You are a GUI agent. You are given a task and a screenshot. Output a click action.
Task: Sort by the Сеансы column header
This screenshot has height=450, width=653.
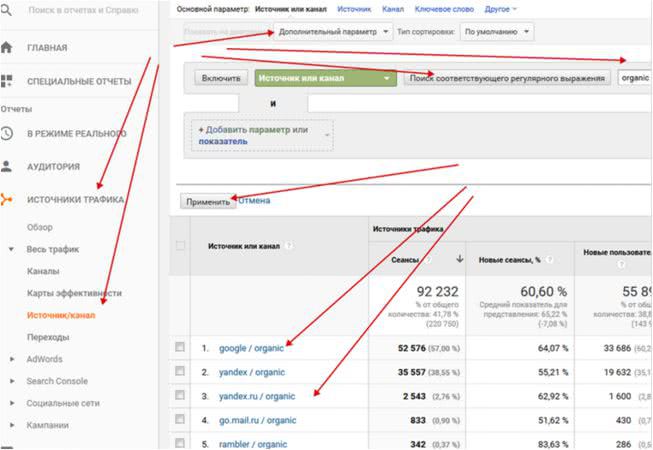(405, 260)
